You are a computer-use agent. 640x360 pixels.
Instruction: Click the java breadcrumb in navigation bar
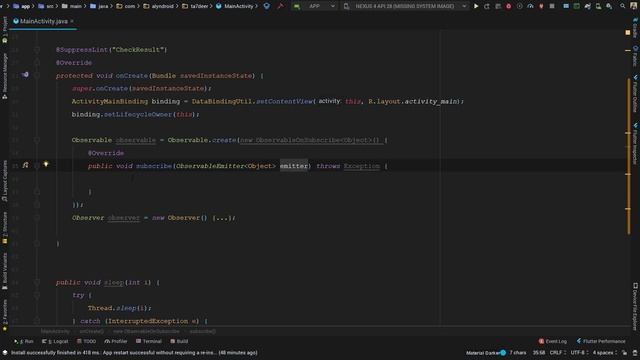99,6
